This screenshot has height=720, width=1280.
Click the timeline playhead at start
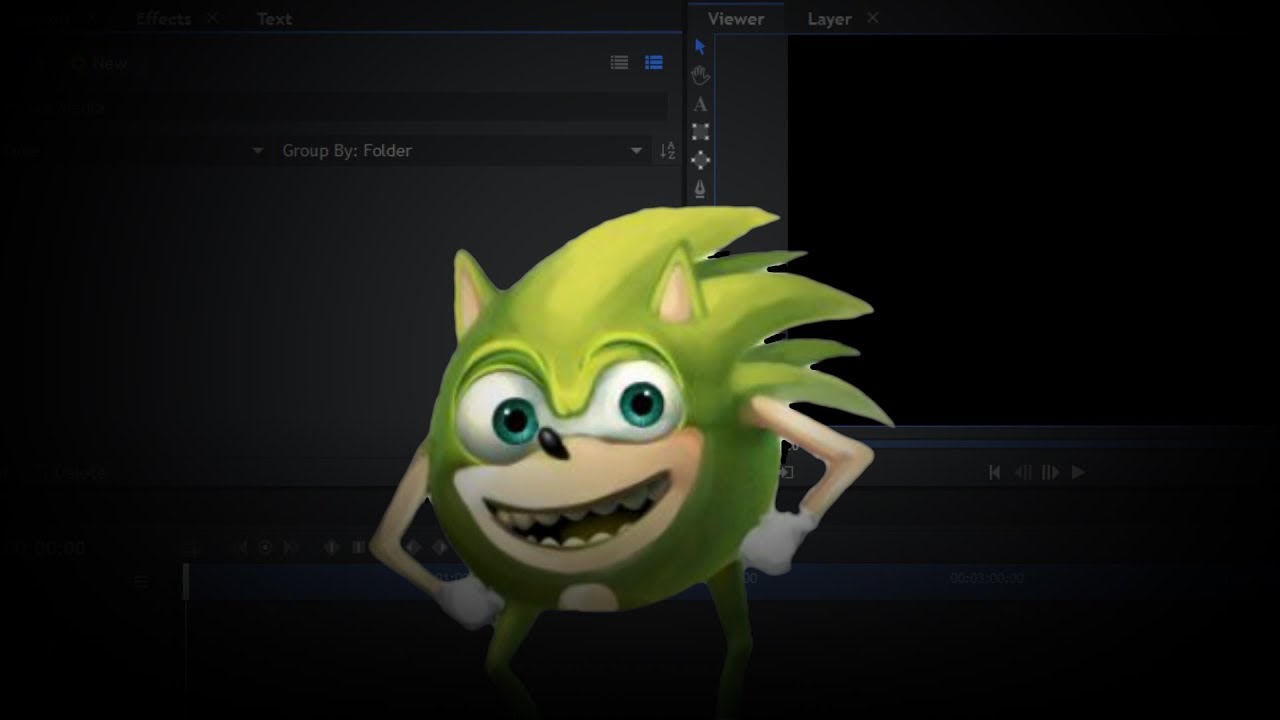click(186, 581)
